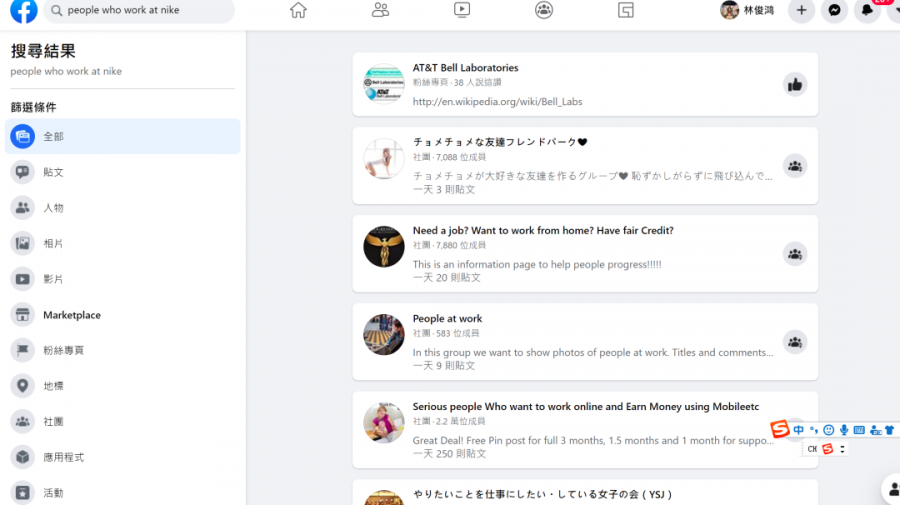Click the http://en.wikipedia.org/wiki/Bell_Labs text
Viewport: 900px width, 505px height.
click(x=497, y=102)
